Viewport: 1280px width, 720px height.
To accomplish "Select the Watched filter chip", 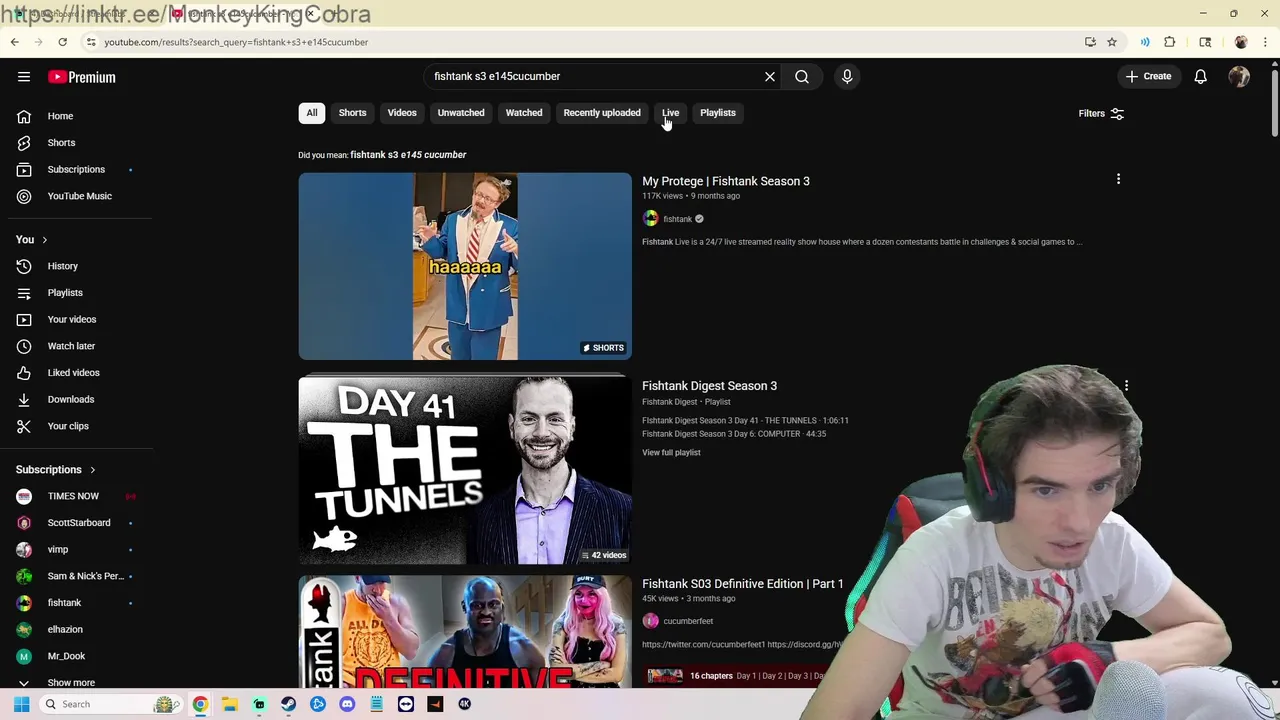I will click(x=524, y=113).
